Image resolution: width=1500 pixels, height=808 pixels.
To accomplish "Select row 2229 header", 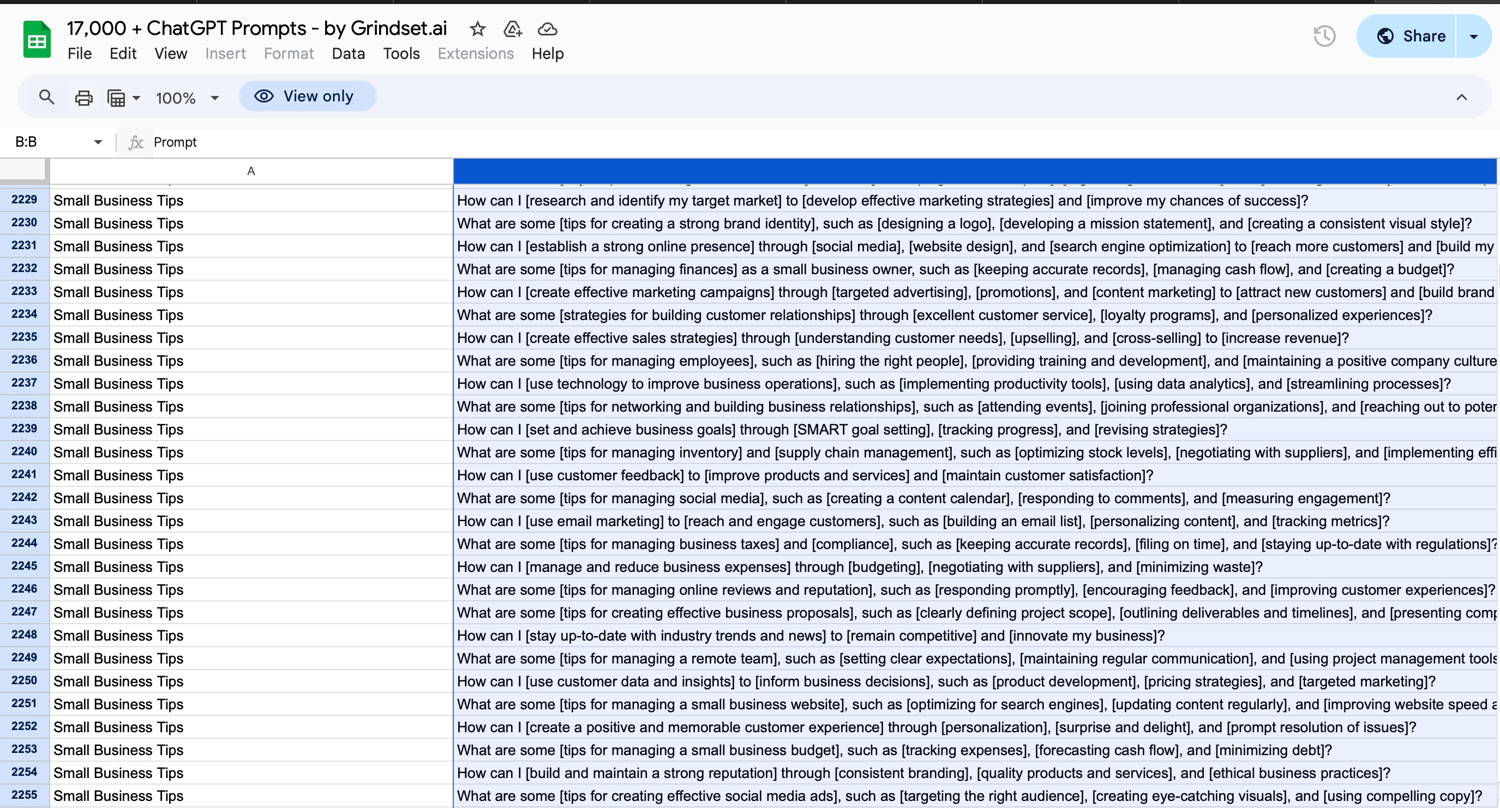I will 24,200.
